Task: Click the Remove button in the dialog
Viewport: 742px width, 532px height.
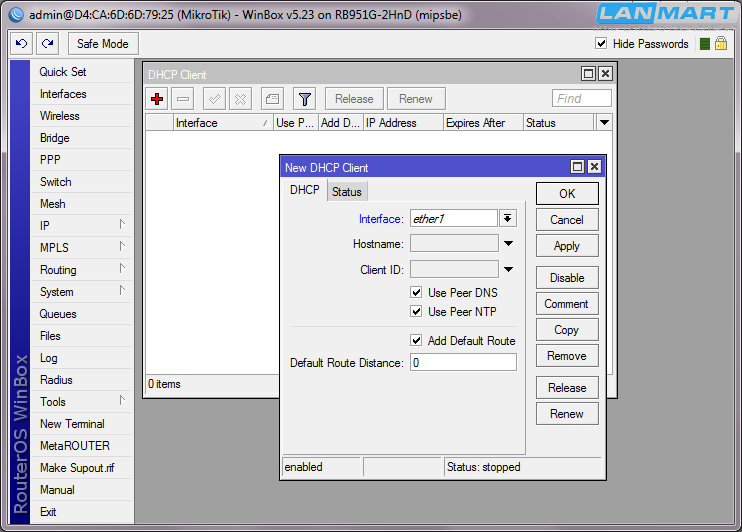Action: coord(567,355)
